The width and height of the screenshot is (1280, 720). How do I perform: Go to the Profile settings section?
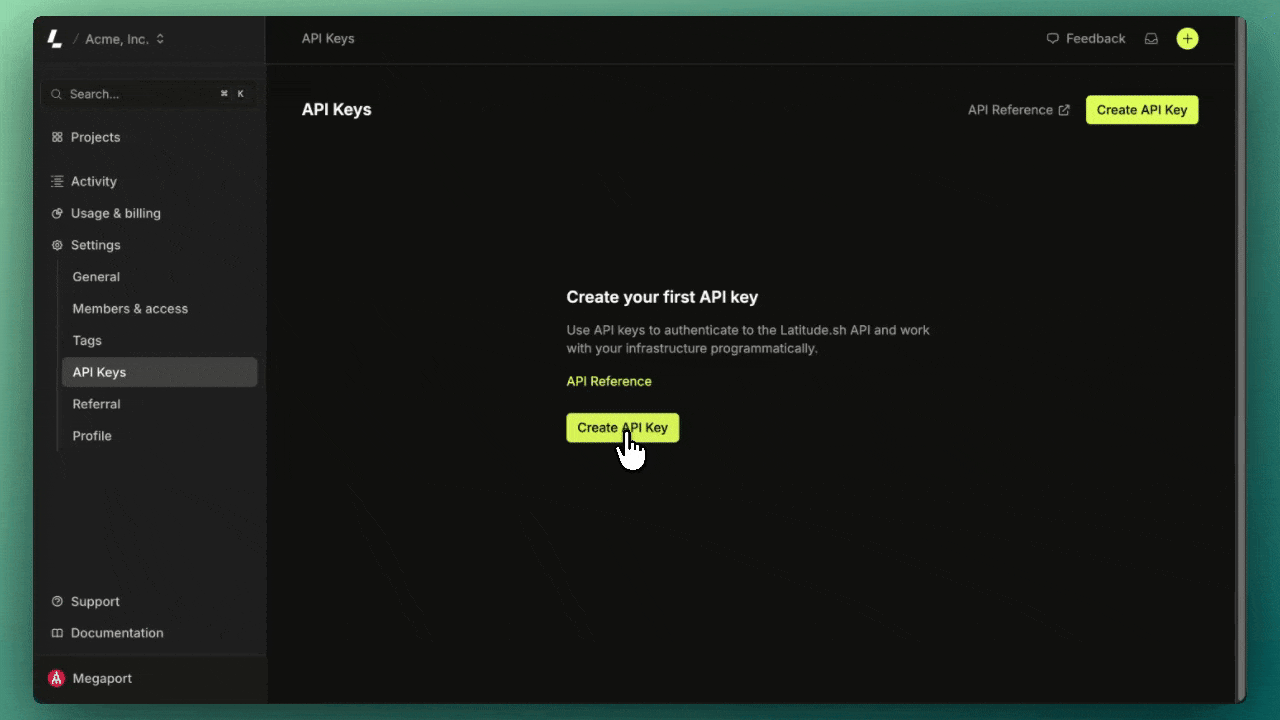coord(92,436)
